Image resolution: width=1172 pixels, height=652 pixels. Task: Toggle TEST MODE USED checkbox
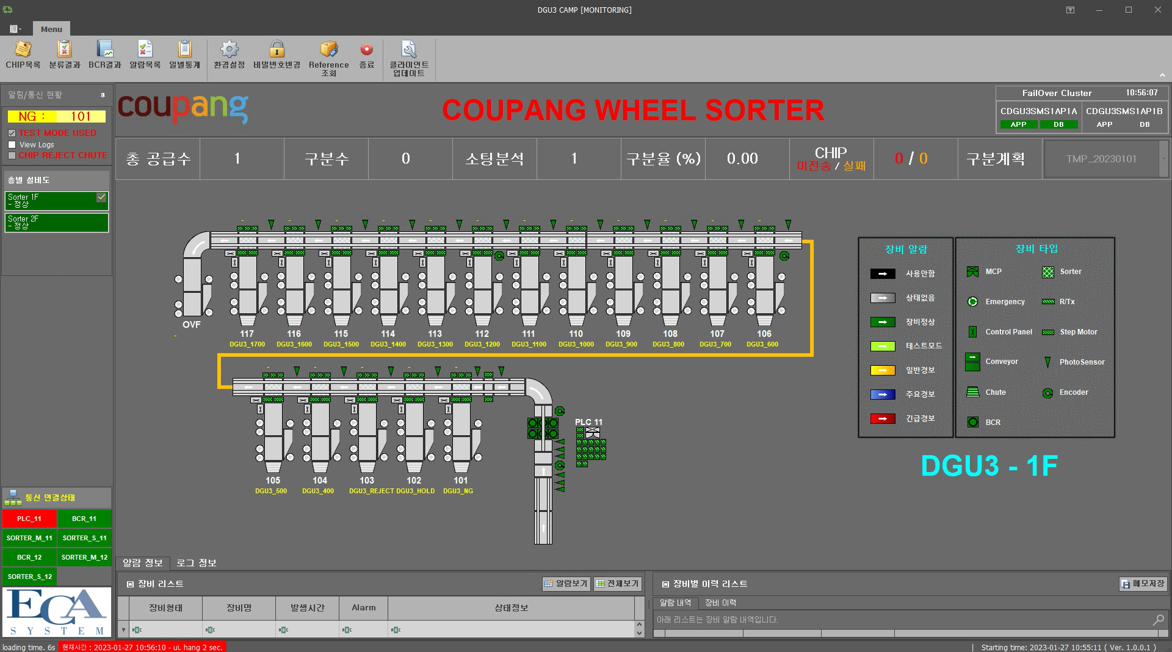(12, 133)
